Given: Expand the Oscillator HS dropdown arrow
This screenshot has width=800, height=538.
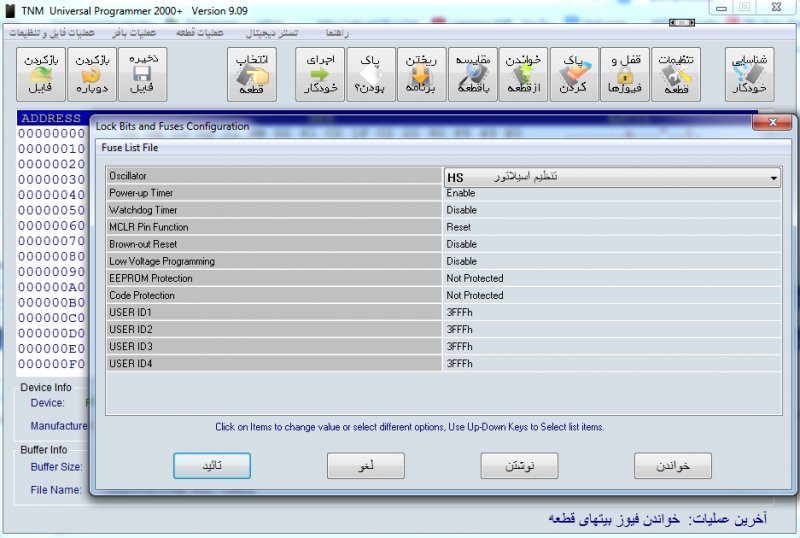Looking at the screenshot, I should pyautogui.click(x=773, y=178).
